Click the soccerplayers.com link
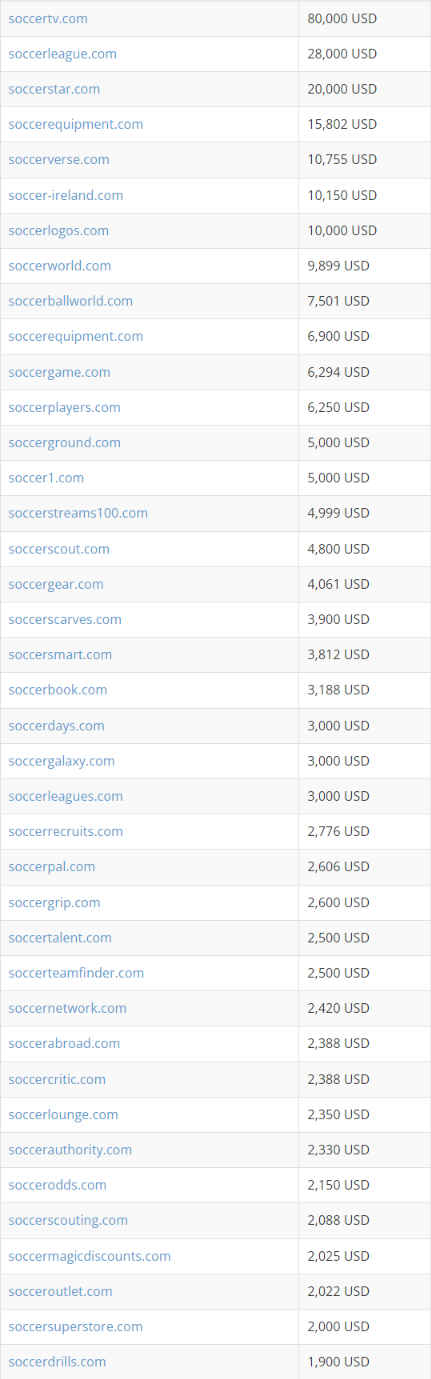The width and height of the screenshot is (431, 1379). 64,407
